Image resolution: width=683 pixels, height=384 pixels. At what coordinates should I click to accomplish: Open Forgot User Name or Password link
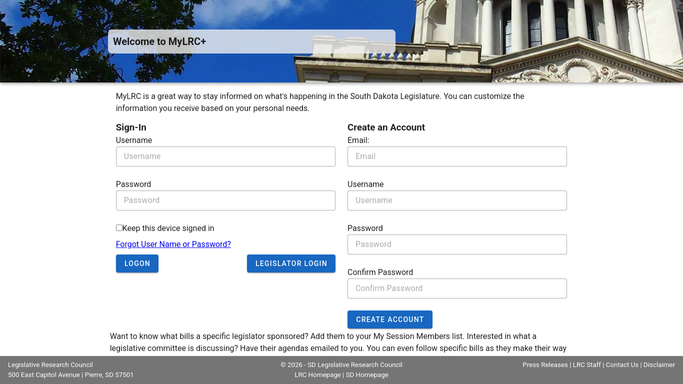pyautogui.click(x=173, y=244)
